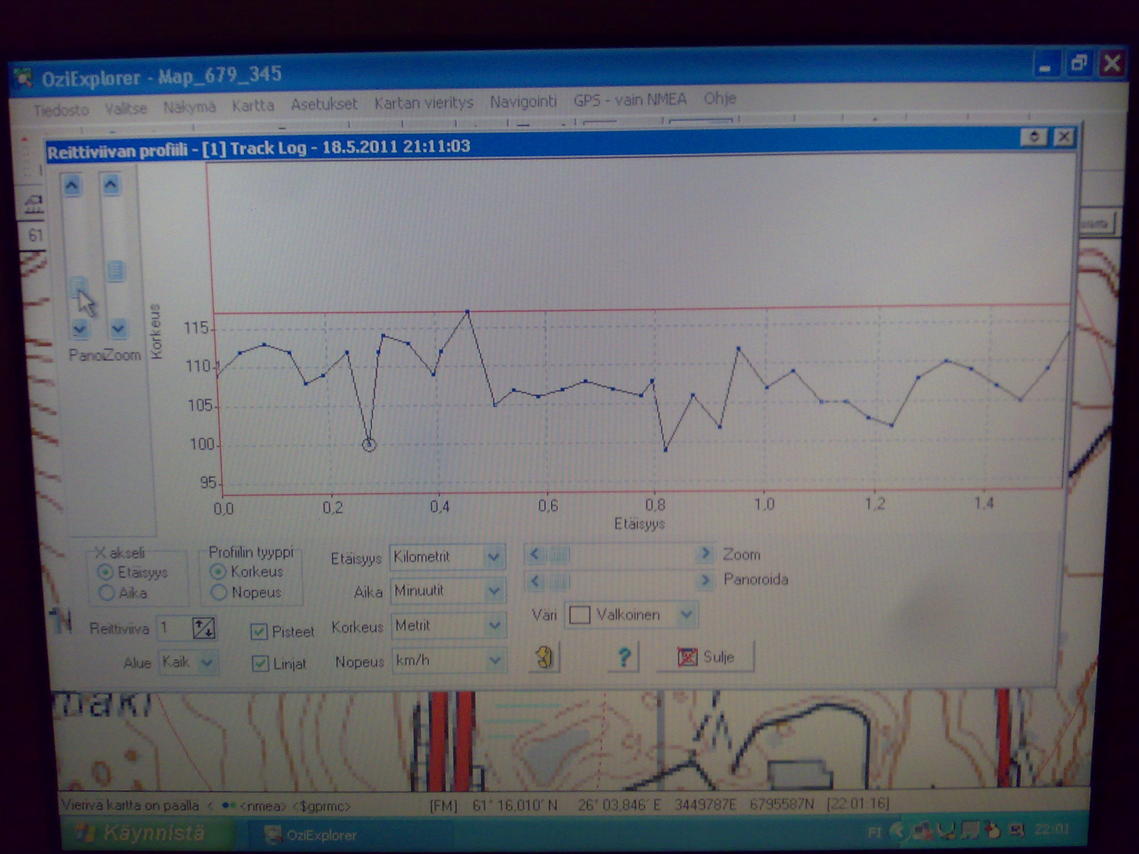
Task: Click the hand icon button beside Sulje
Action: point(544,657)
